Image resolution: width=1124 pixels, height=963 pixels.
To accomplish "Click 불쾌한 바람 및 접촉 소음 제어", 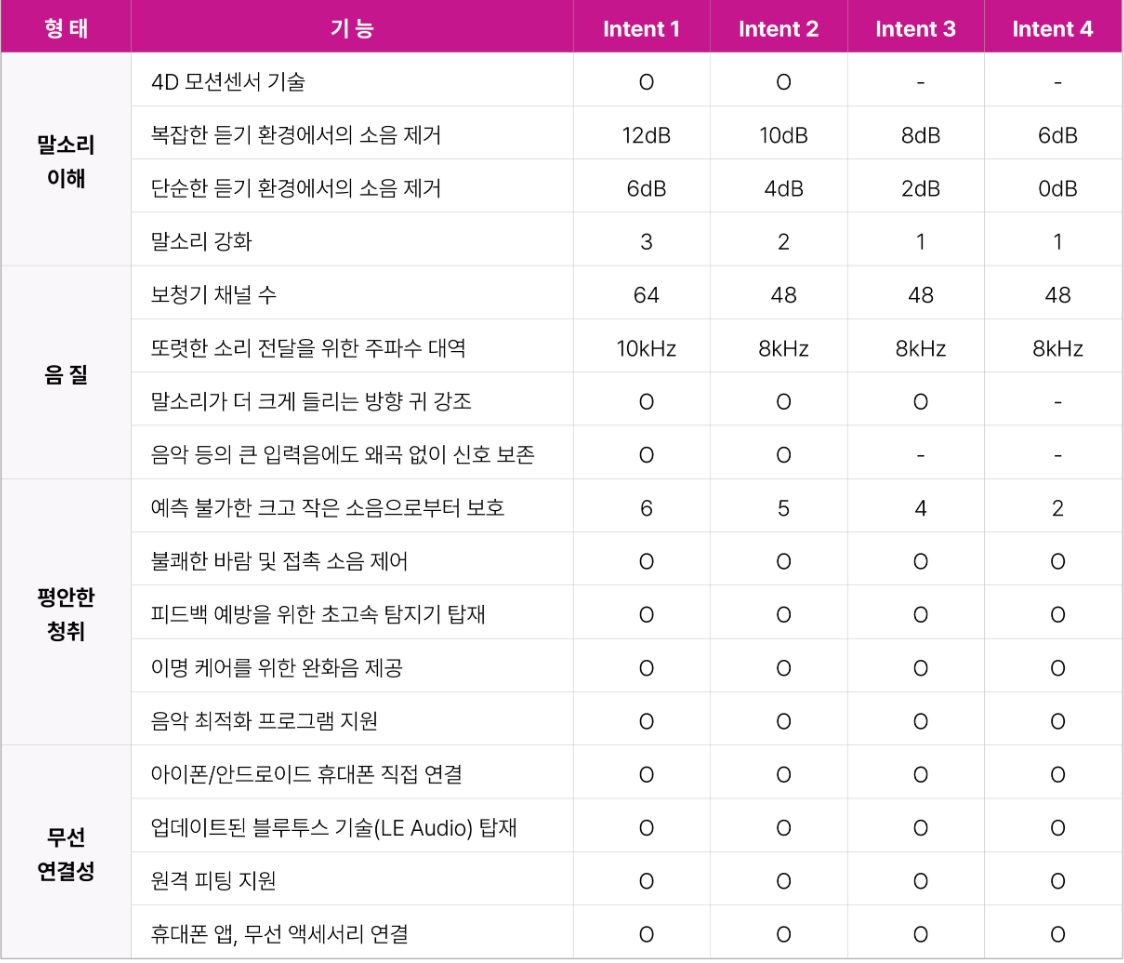I will (x=280, y=561).
